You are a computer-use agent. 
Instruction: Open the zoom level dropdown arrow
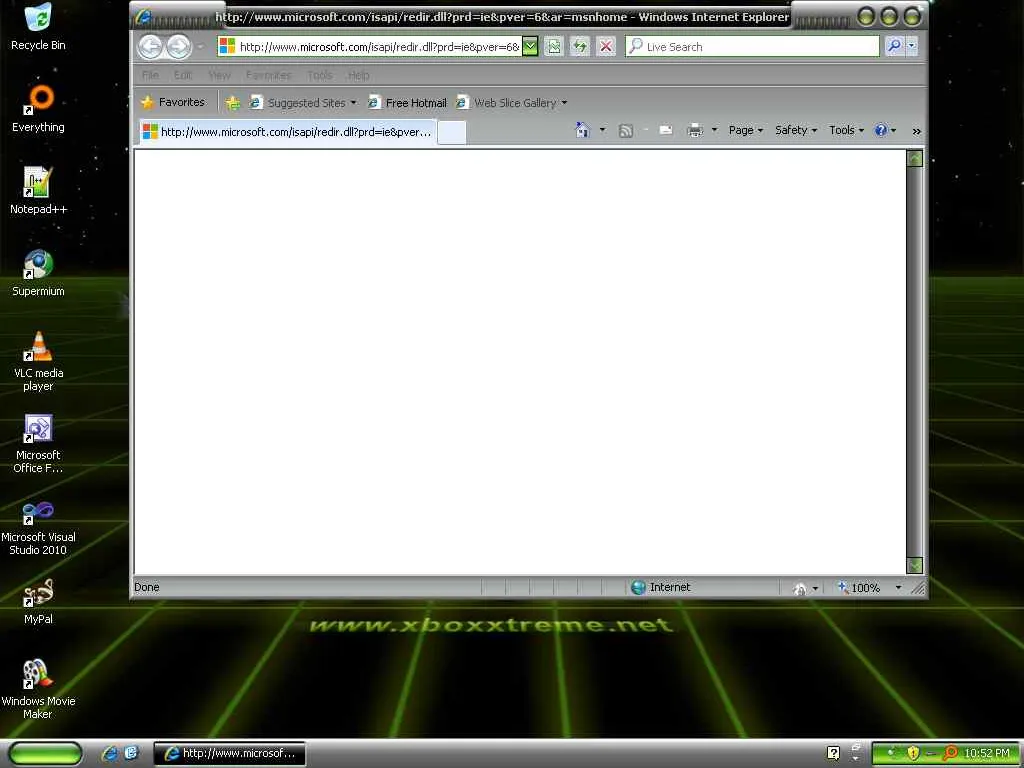(899, 588)
